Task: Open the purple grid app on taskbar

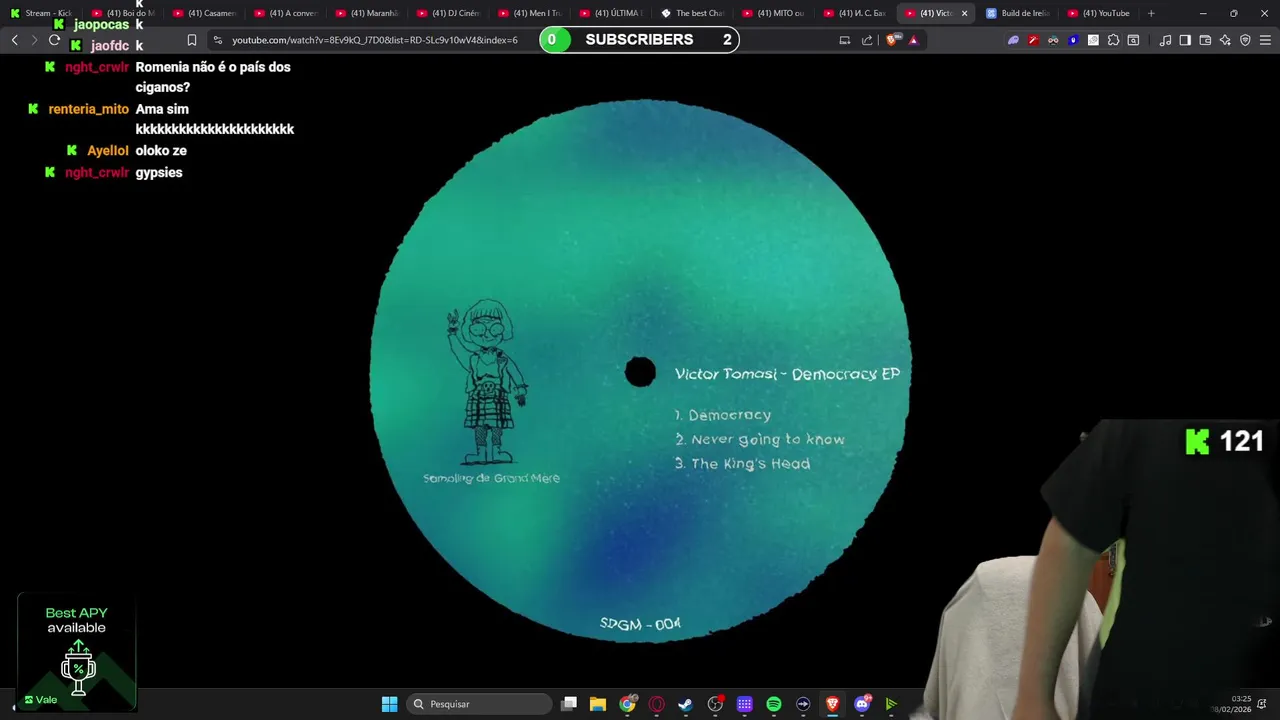Action: [x=745, y=704]
